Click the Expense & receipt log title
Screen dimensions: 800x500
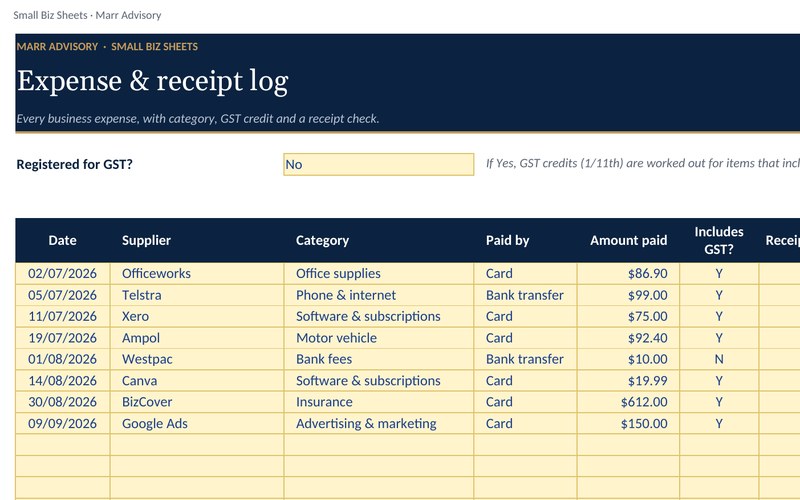click(x=153, y=82)
